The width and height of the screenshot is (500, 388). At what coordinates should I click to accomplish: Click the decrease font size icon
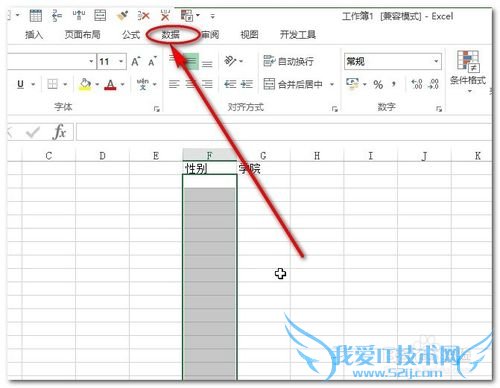tap(152, 62)
